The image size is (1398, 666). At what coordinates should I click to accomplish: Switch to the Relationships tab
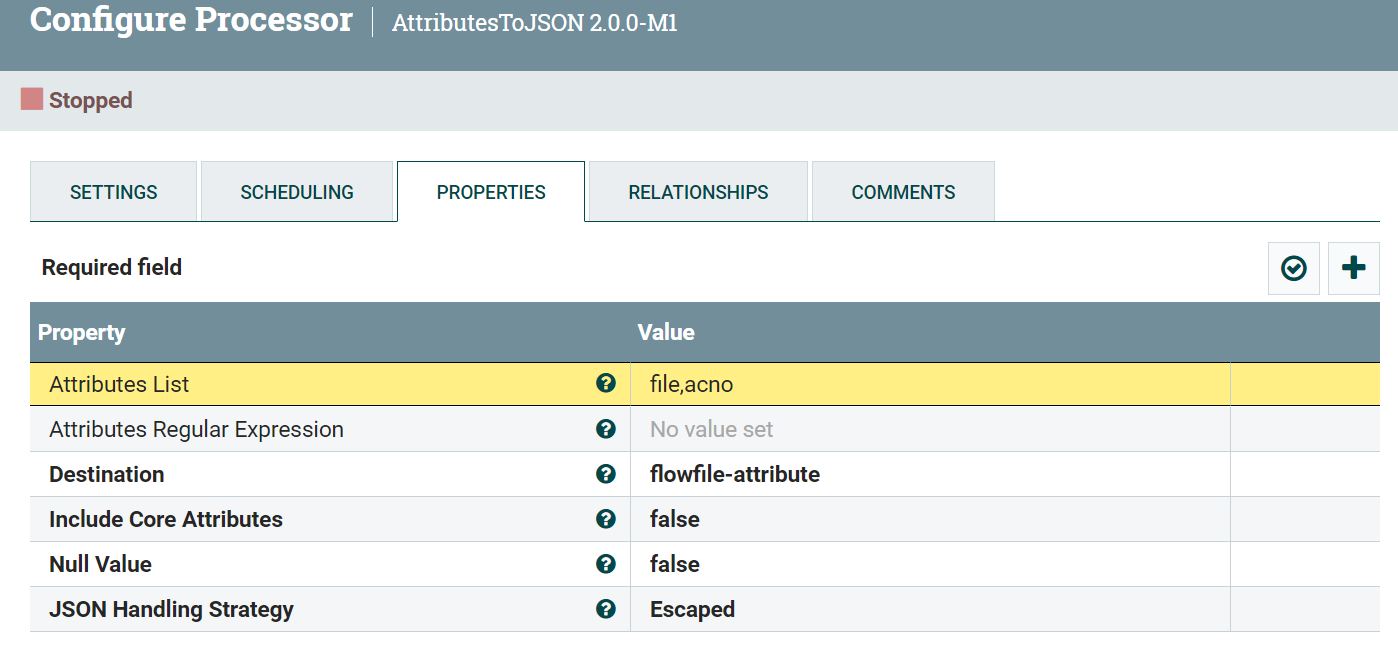pos(697,191)
